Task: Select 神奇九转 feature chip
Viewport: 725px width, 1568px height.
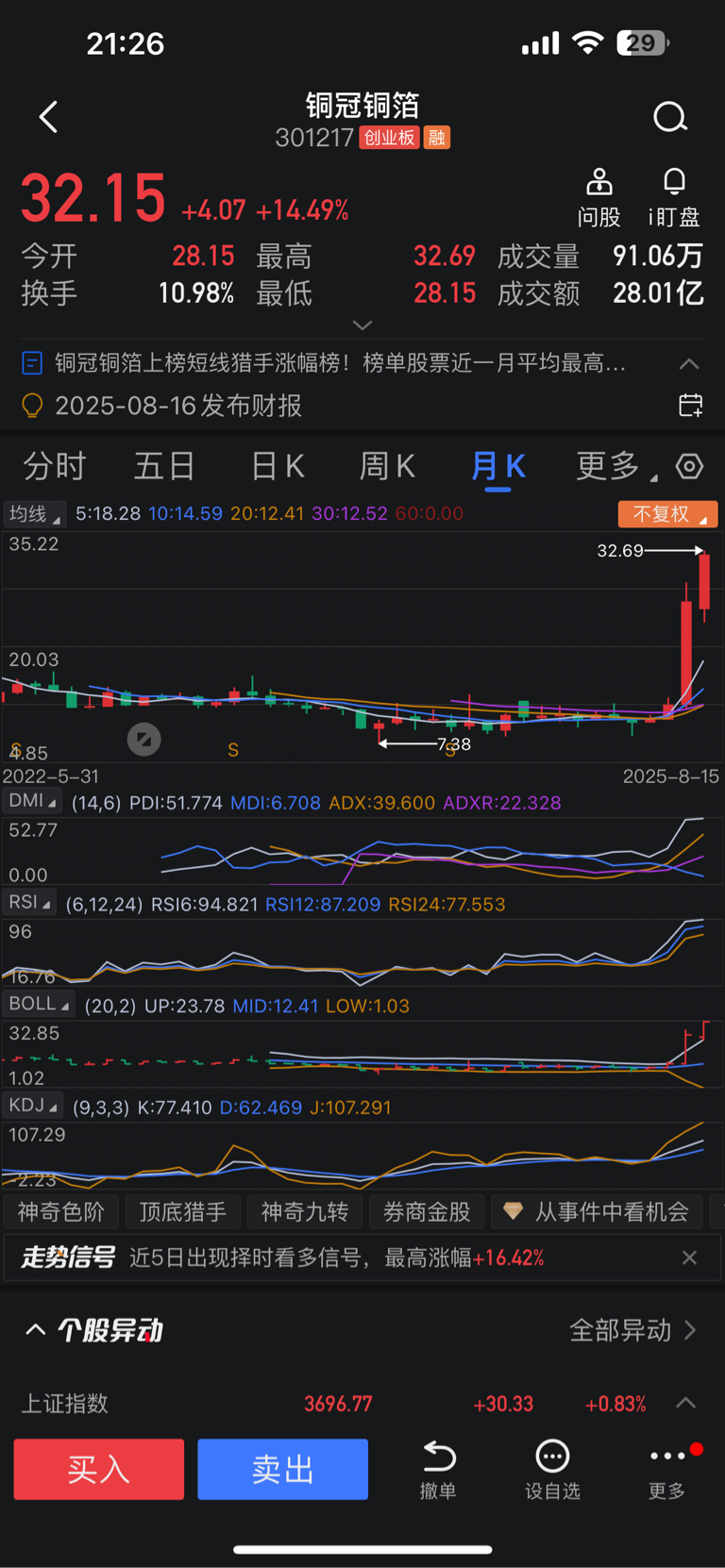Action: point(305,1212)
